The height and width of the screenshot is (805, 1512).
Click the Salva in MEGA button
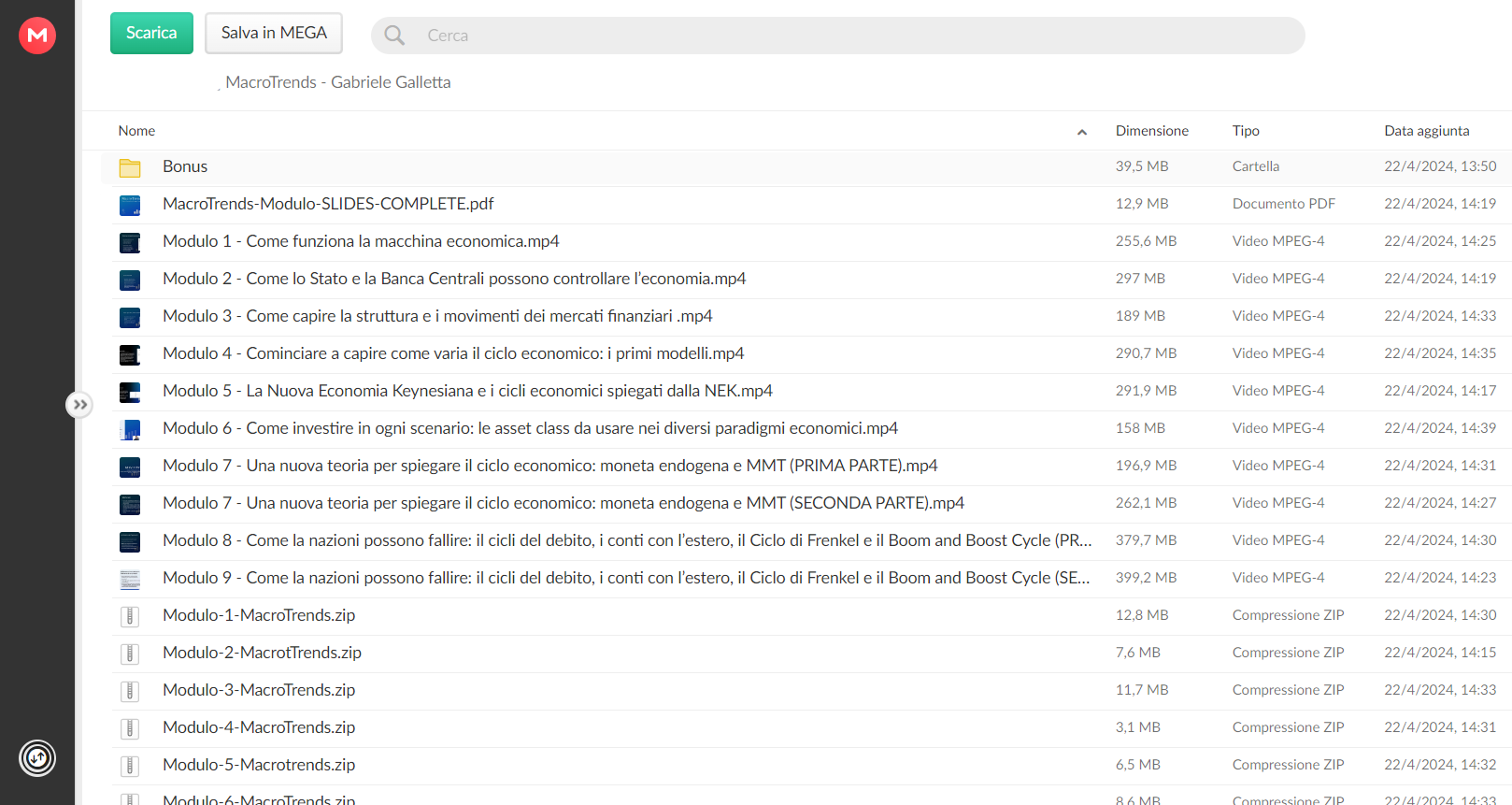click(274, 33)
